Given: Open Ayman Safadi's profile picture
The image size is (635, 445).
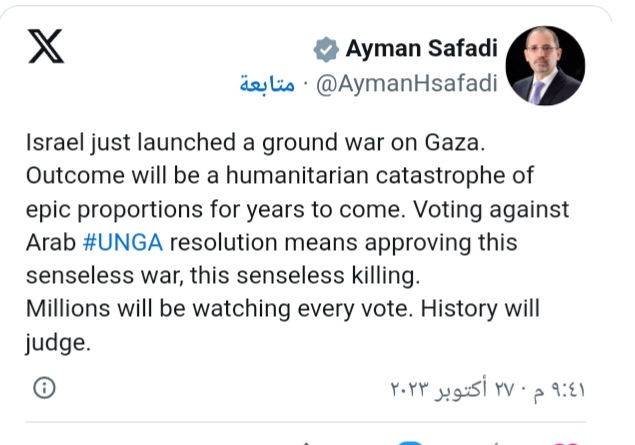Looking at the screenshot, I should coord(545,66).
